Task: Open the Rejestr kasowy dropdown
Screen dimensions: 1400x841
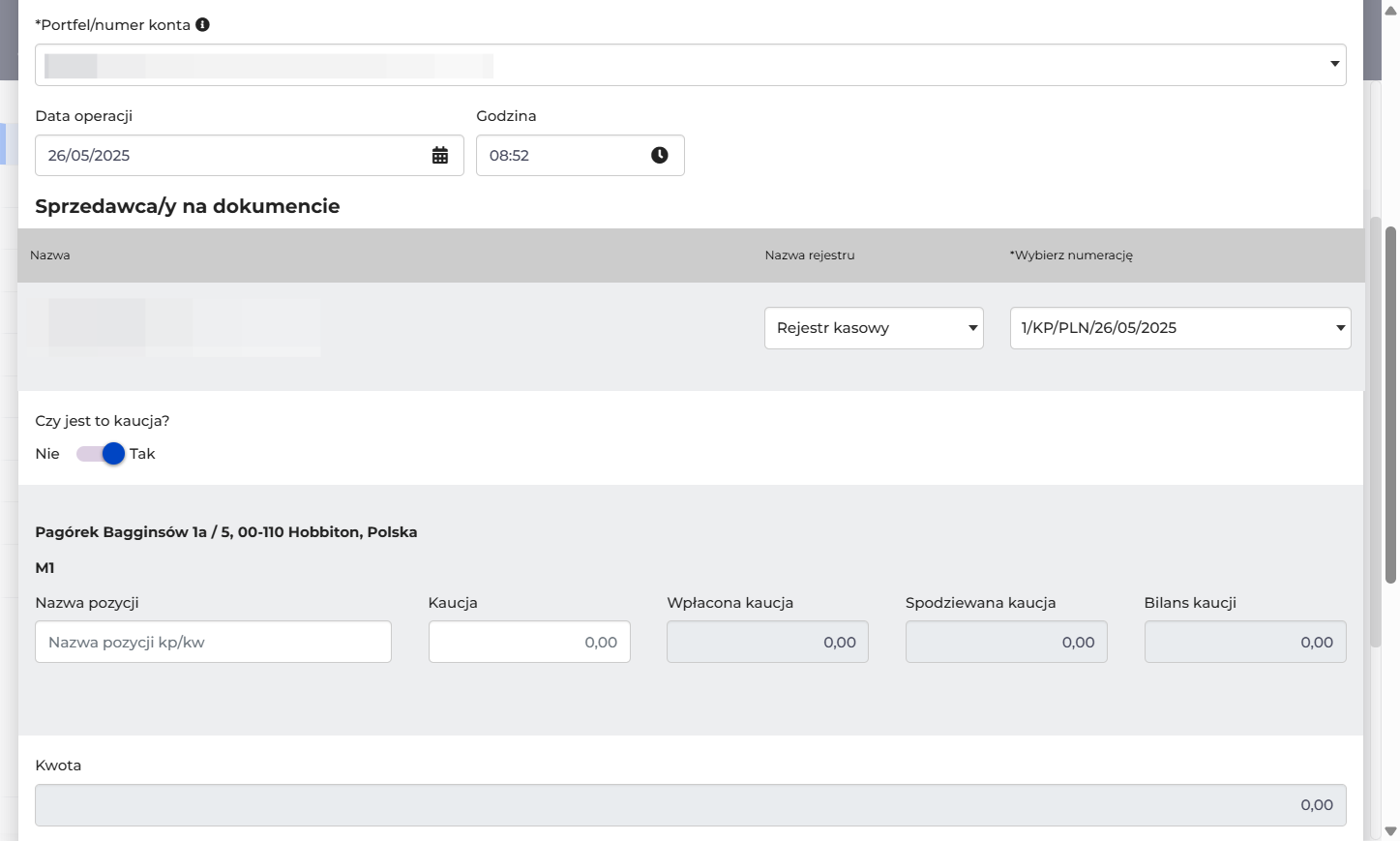Action: click(x=874, y=328)
